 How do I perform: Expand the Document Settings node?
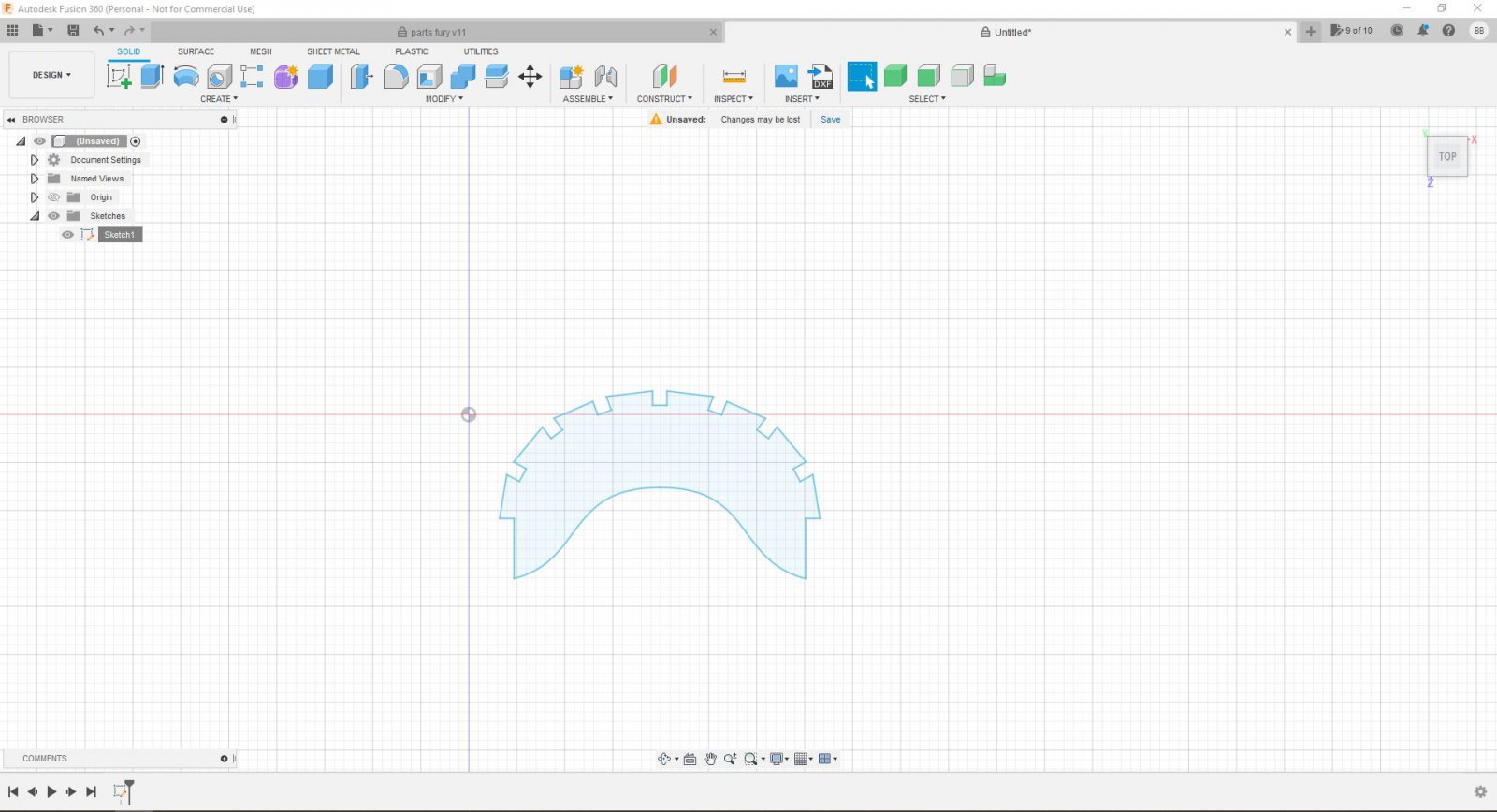point(35,160)
